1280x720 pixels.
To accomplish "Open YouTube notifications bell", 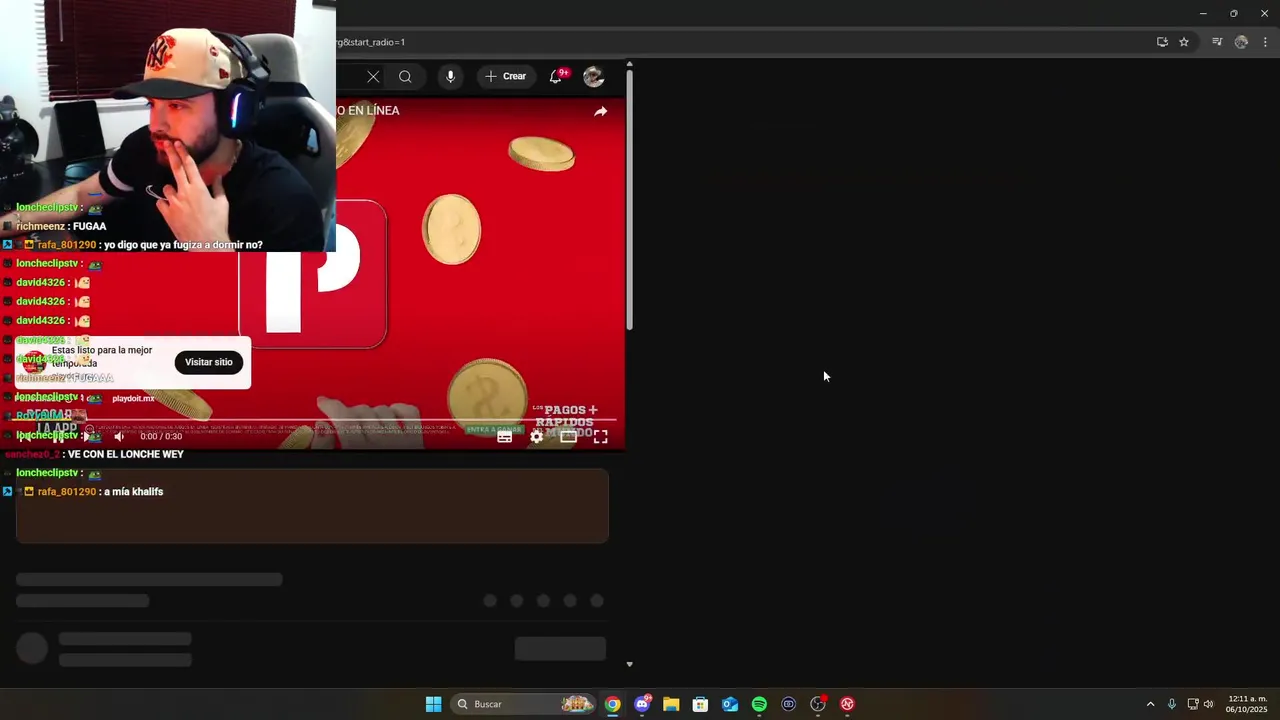I will [556, 76].
